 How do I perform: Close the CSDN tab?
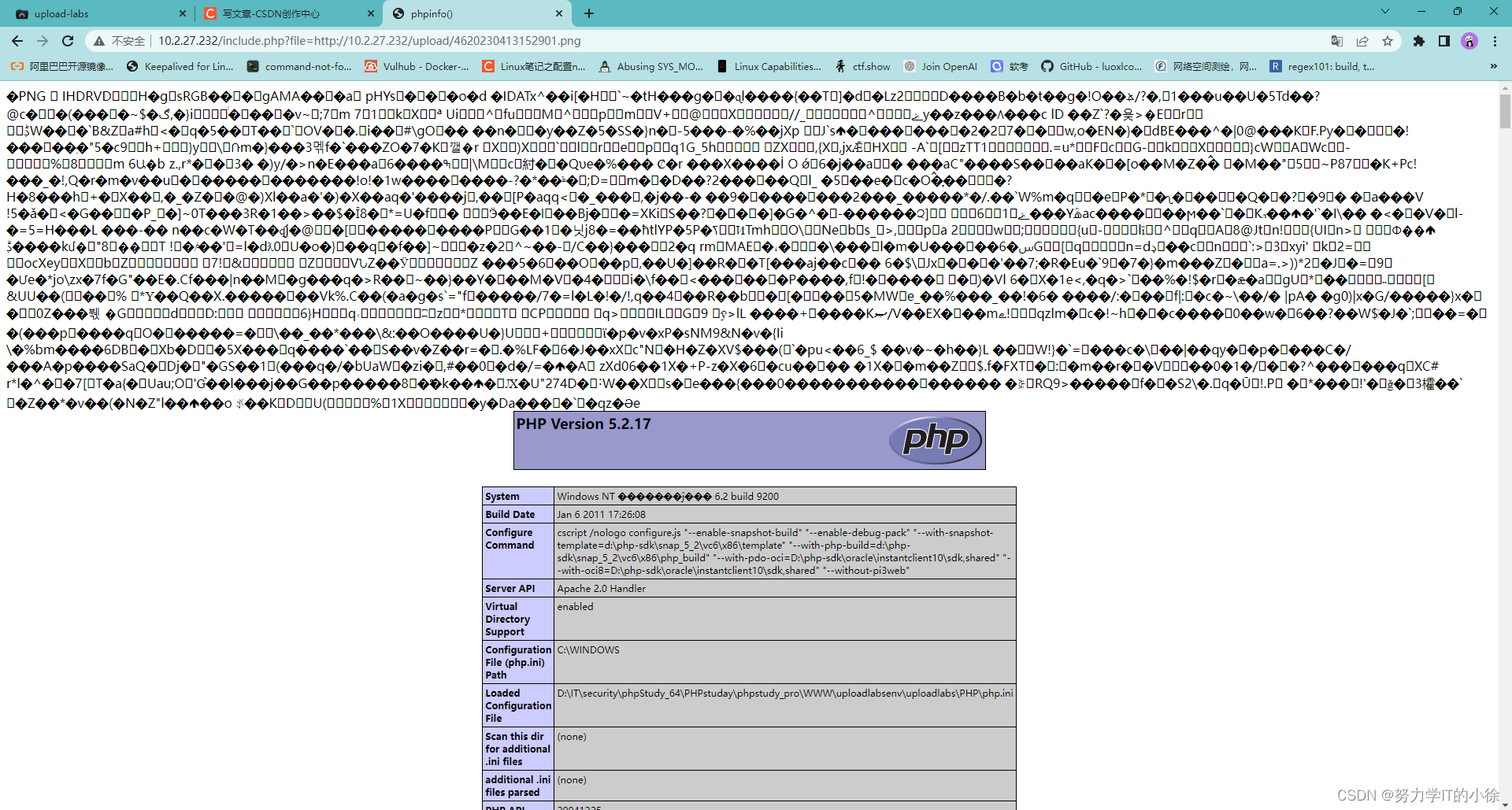[x=371, y=13]
